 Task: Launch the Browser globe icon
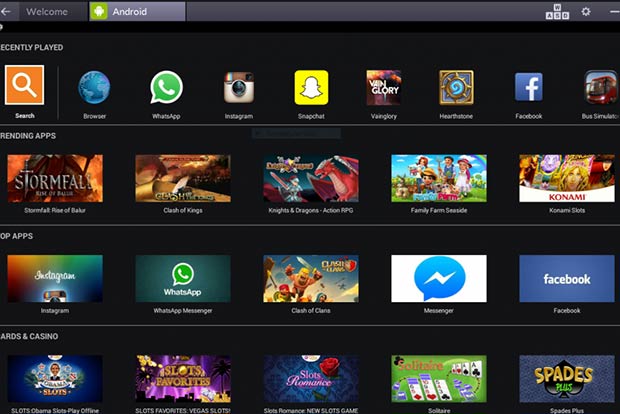coord(94,87)
